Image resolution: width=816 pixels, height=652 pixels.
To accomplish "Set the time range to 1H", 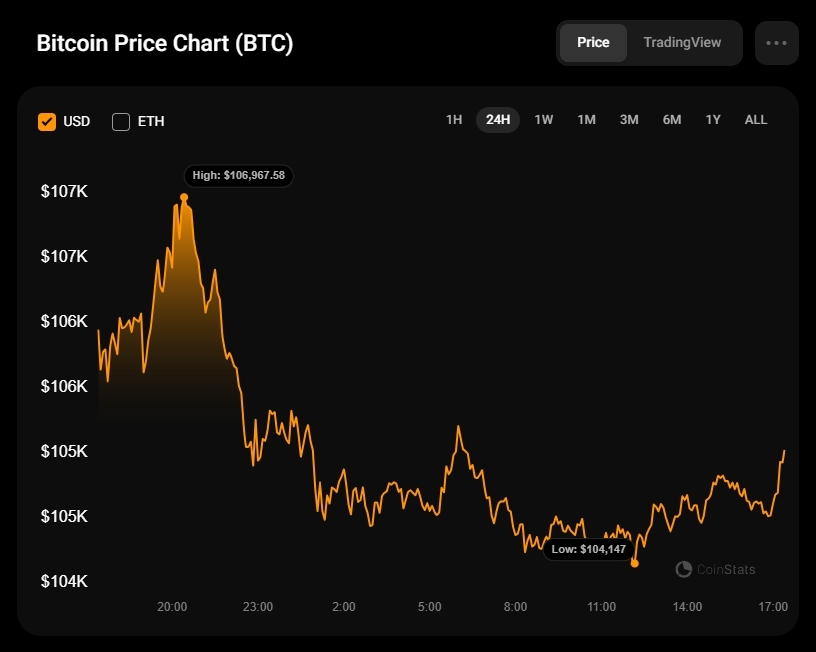I will 454,120.
